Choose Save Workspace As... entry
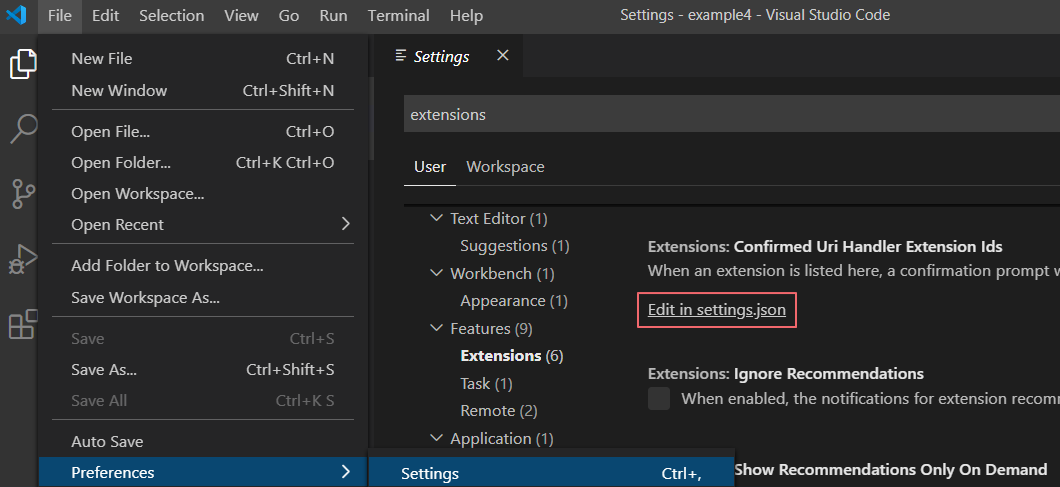 tap(203, 298)
